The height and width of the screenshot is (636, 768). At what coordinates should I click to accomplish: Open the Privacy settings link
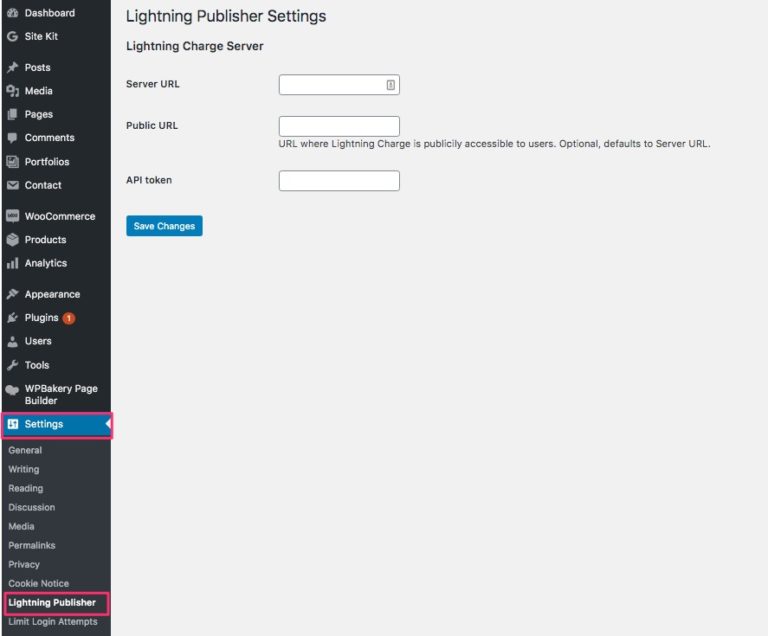pyautogui.click(x=24, y=564)
